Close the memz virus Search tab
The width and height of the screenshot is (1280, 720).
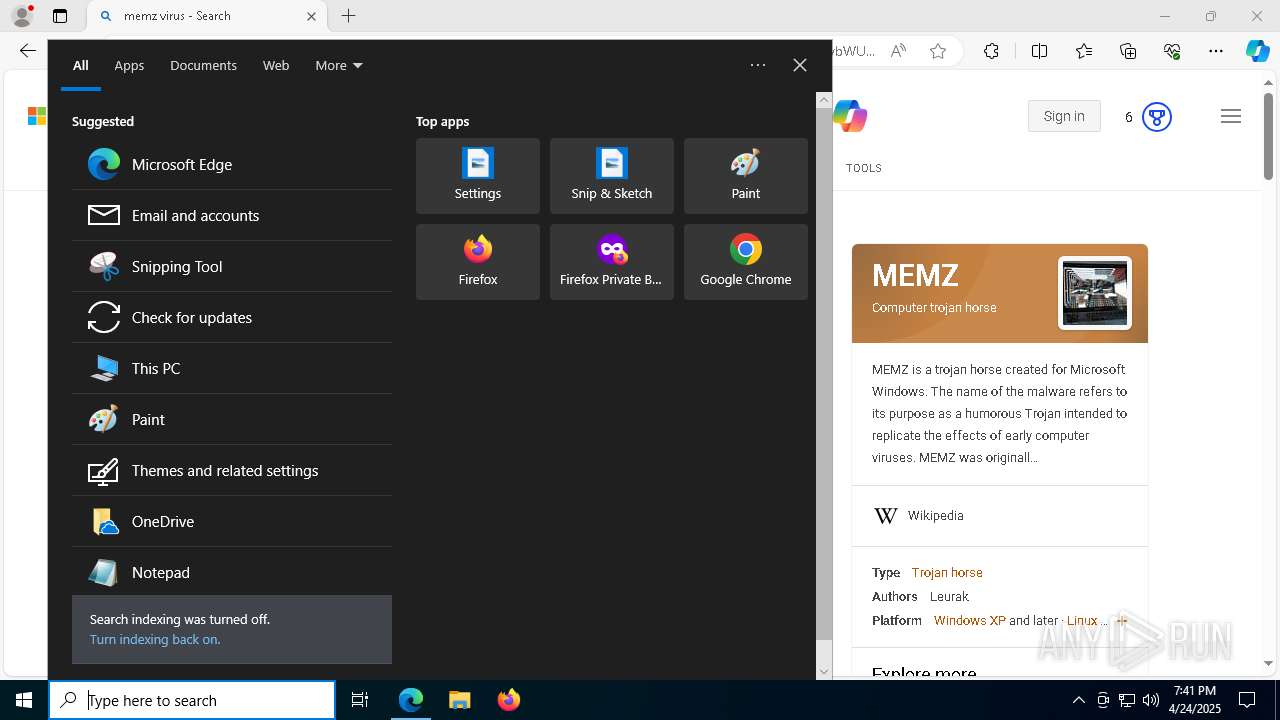[311, 16]
